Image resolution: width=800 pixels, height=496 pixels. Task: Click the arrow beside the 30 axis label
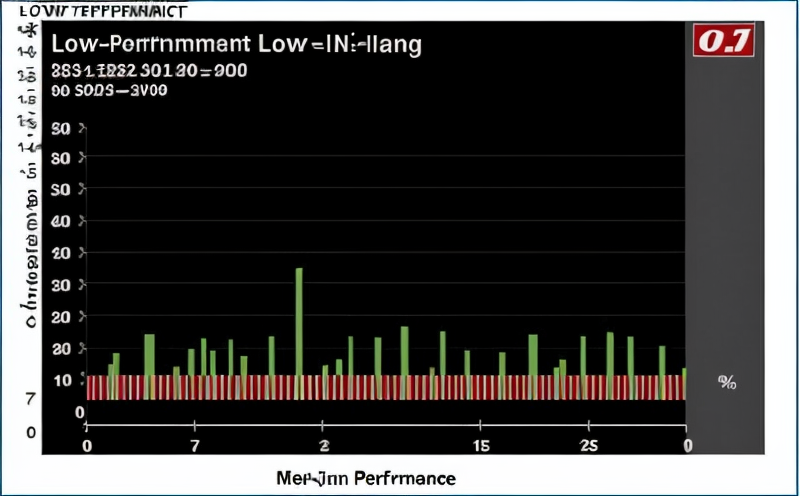[x=83, y=285]
